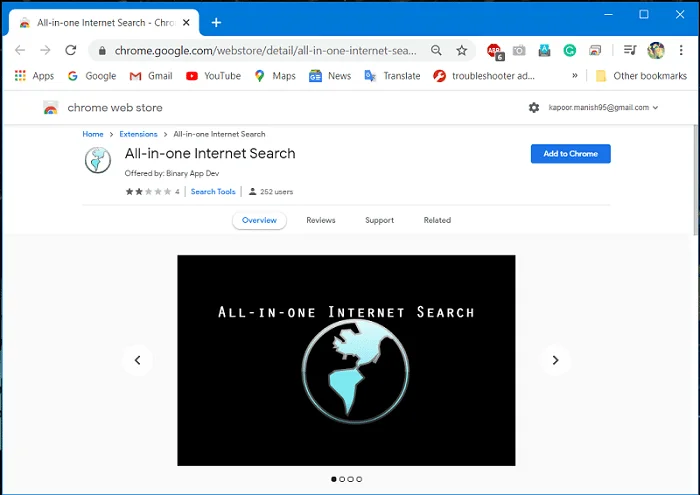Image resolution: width=700 pixels, height=495 pixels.
Task: Open the Search Tools category link
Action: (x=213, y=191)
